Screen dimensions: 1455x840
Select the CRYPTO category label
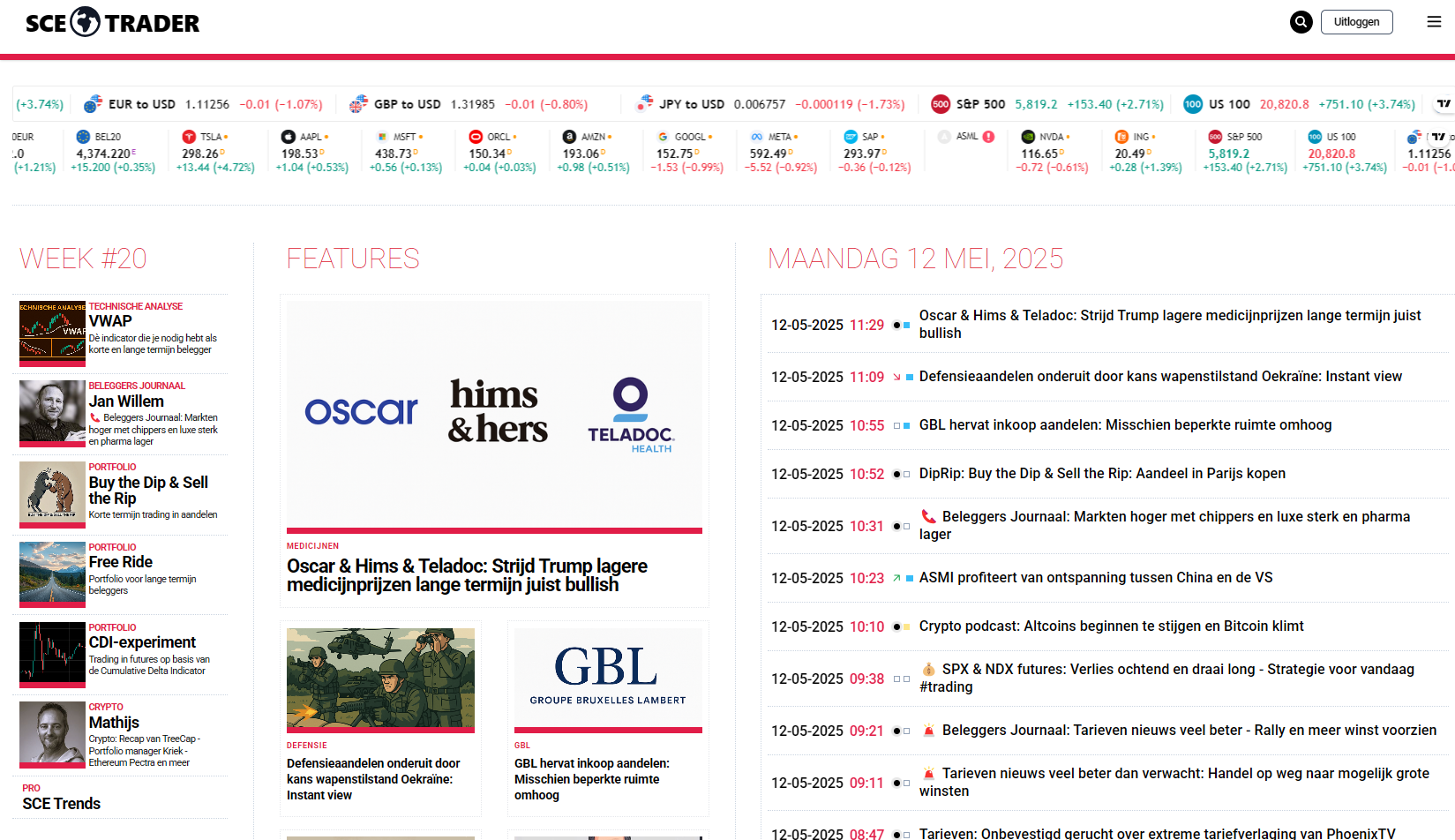tap(106, 707)
